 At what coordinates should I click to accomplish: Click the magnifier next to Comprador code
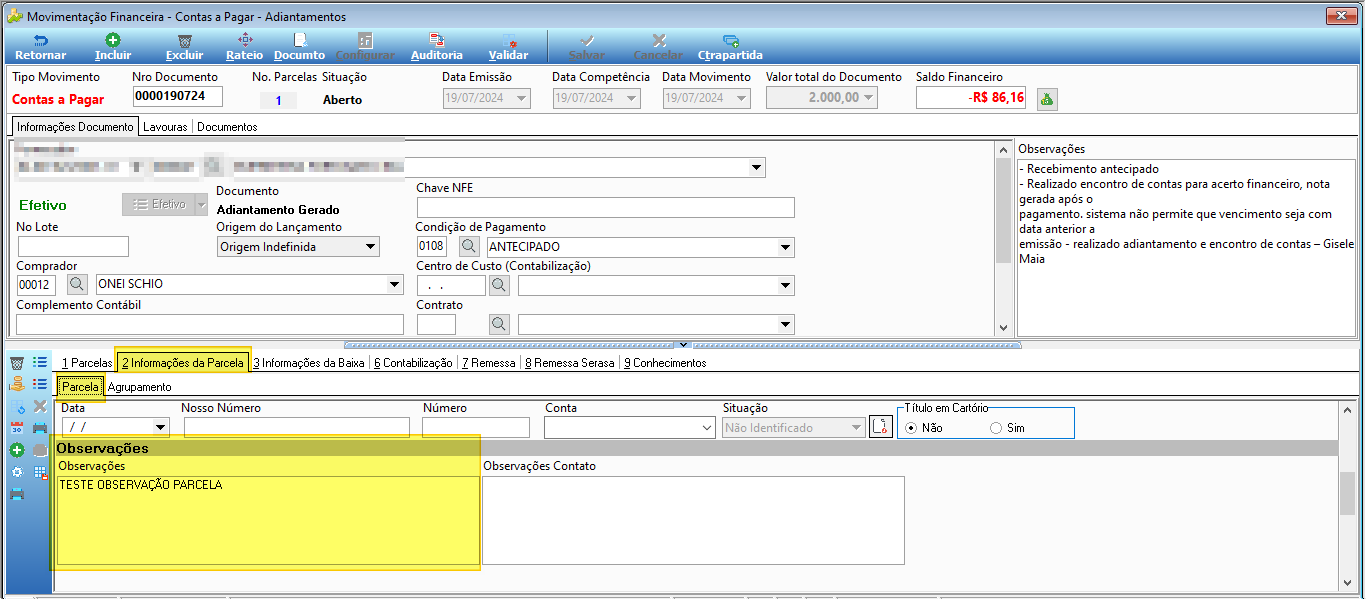point(78,284)
